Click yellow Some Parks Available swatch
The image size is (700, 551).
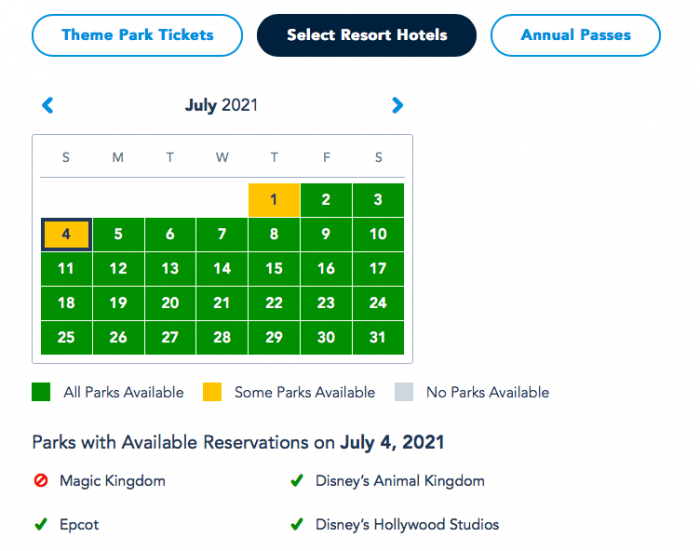point(211,393)
